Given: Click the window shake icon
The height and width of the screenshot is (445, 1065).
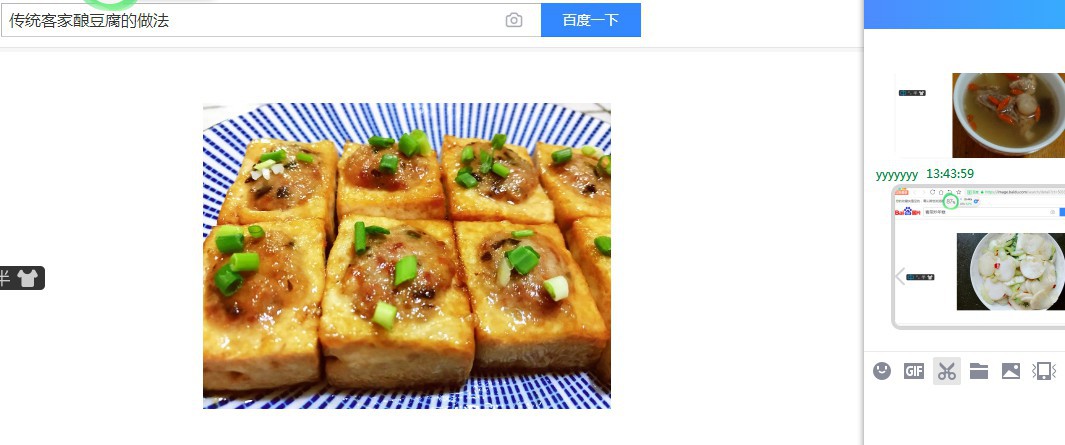Looking at the screenshot, I should [x=1044, y=371].
